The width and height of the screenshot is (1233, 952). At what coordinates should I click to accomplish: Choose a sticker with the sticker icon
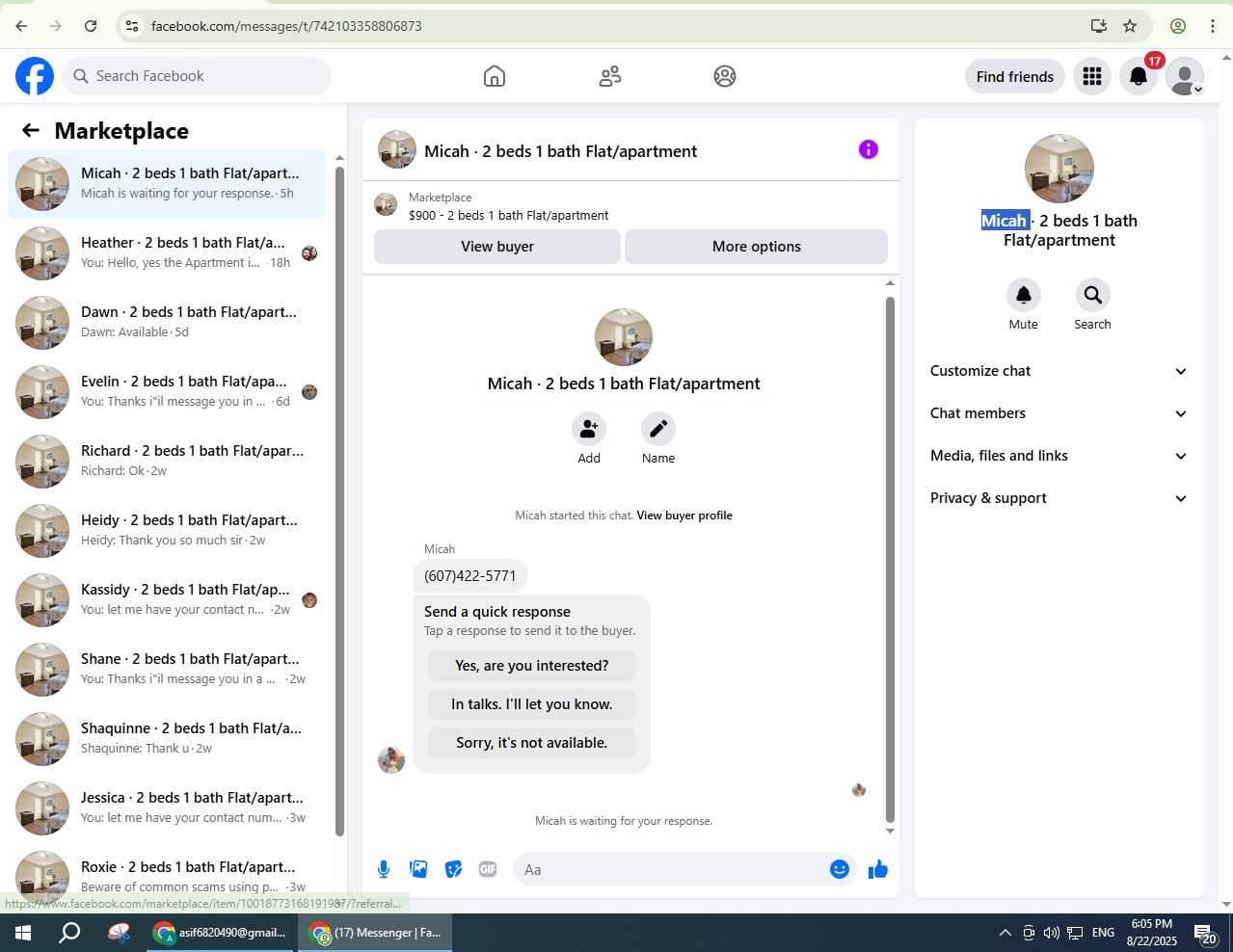coord(453,869)
